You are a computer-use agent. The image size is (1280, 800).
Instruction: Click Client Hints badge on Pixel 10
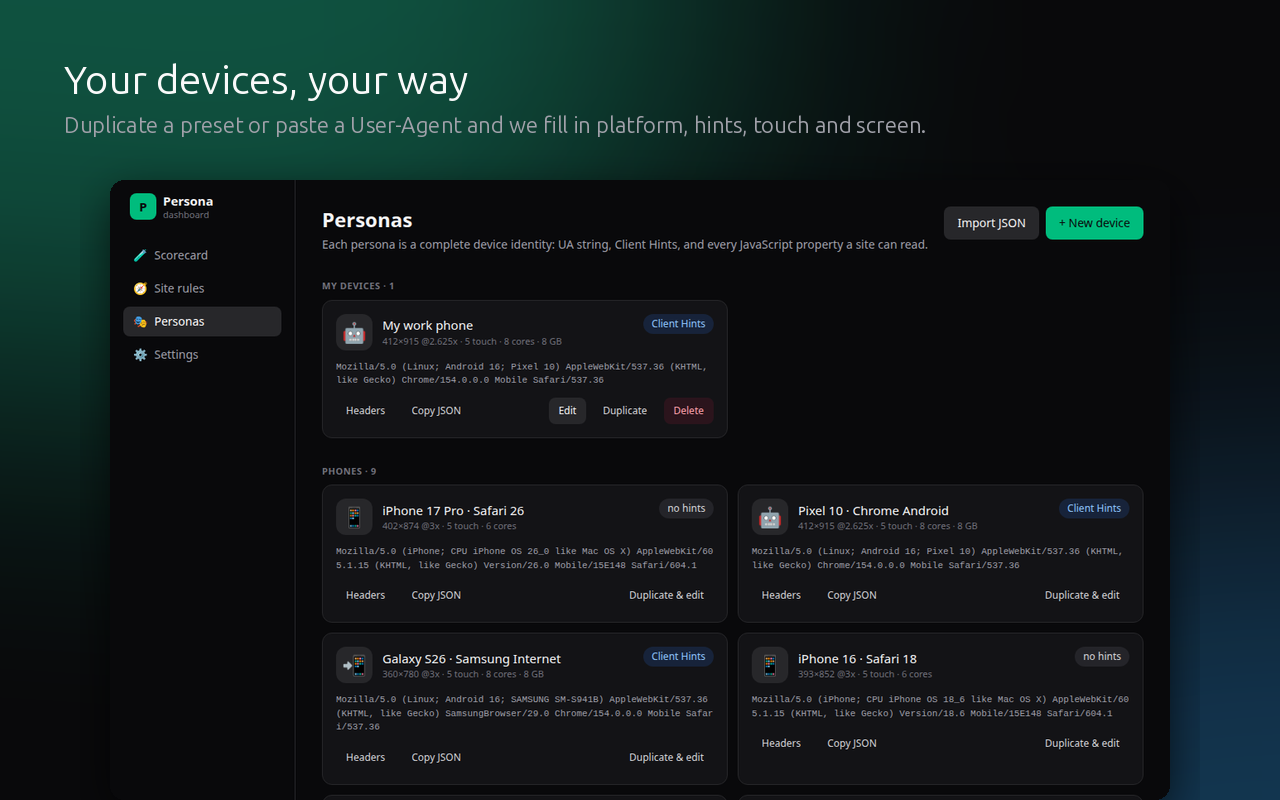click(1094, 509)
